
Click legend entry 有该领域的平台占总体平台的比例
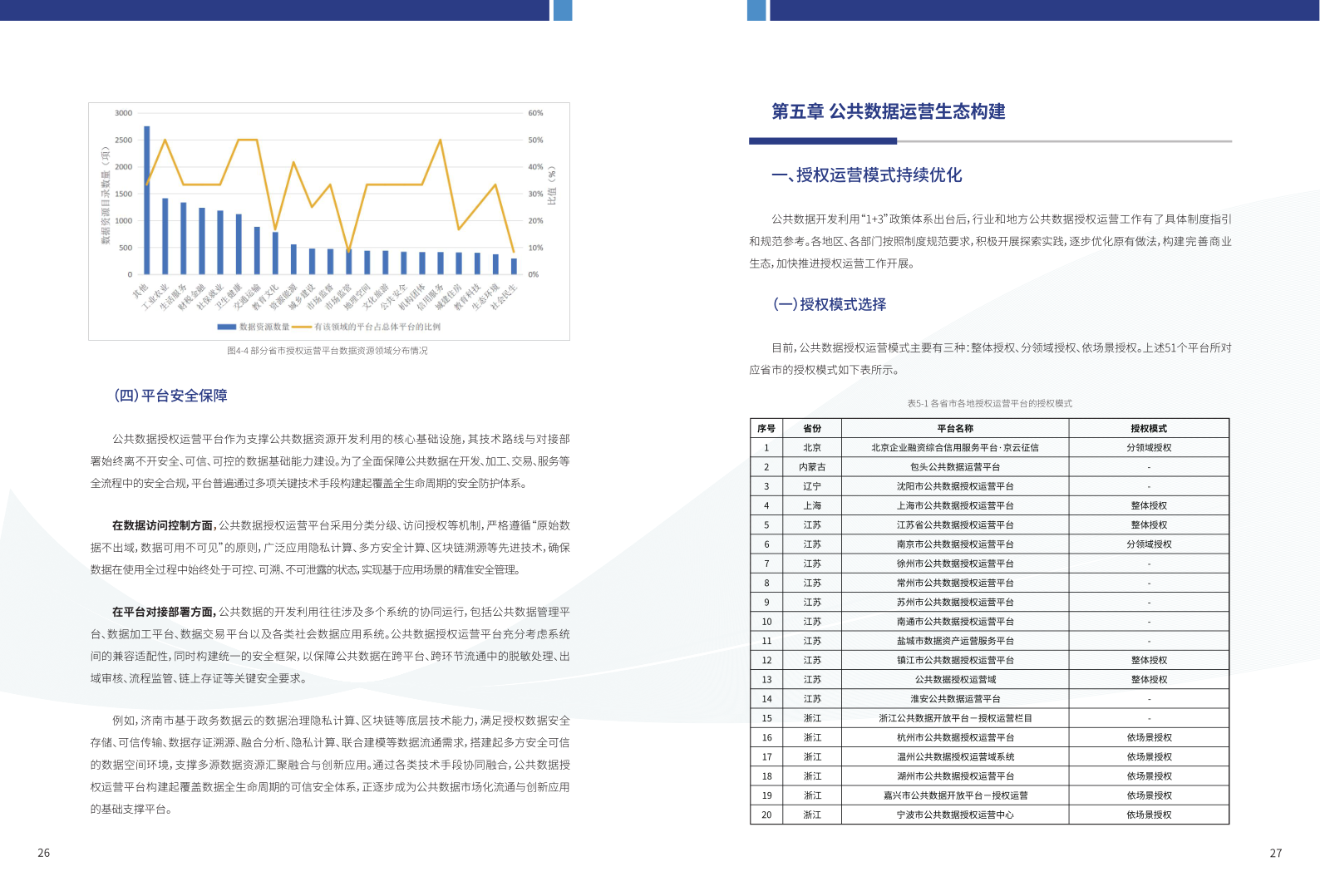coord(367,327)
